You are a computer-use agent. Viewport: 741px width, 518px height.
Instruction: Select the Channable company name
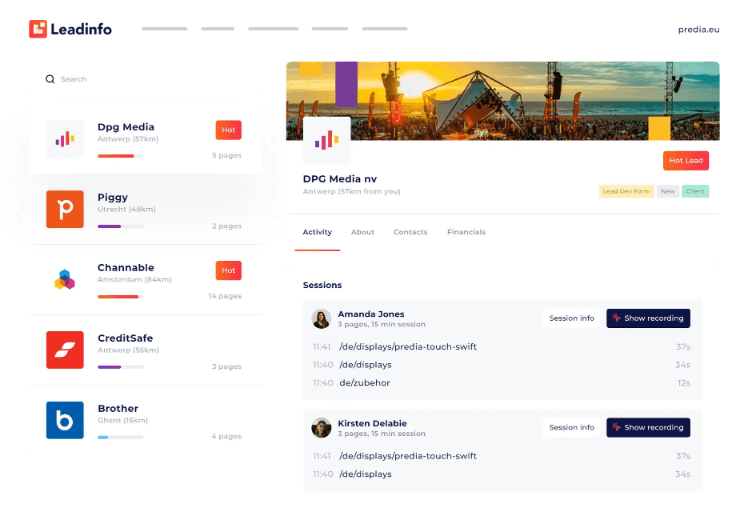126,268
